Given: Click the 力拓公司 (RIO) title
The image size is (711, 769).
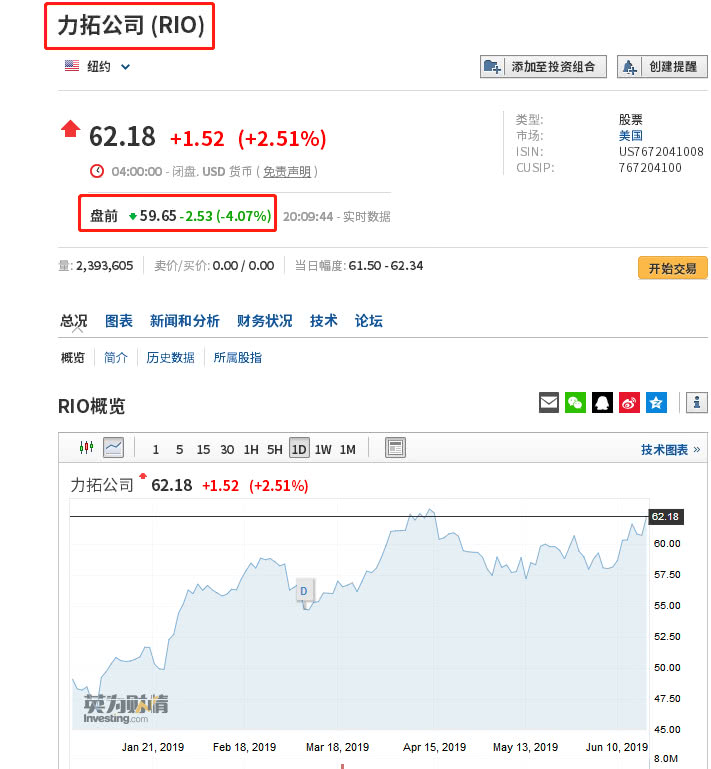Looking at the screenshot, I should [130, 26].
